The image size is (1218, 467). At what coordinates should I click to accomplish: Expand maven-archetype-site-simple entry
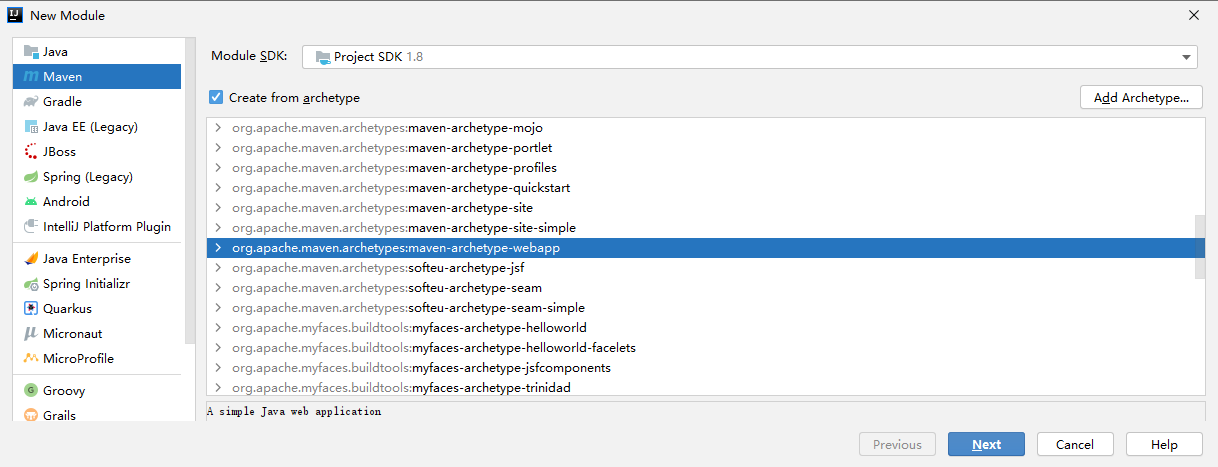coord(218,228)
